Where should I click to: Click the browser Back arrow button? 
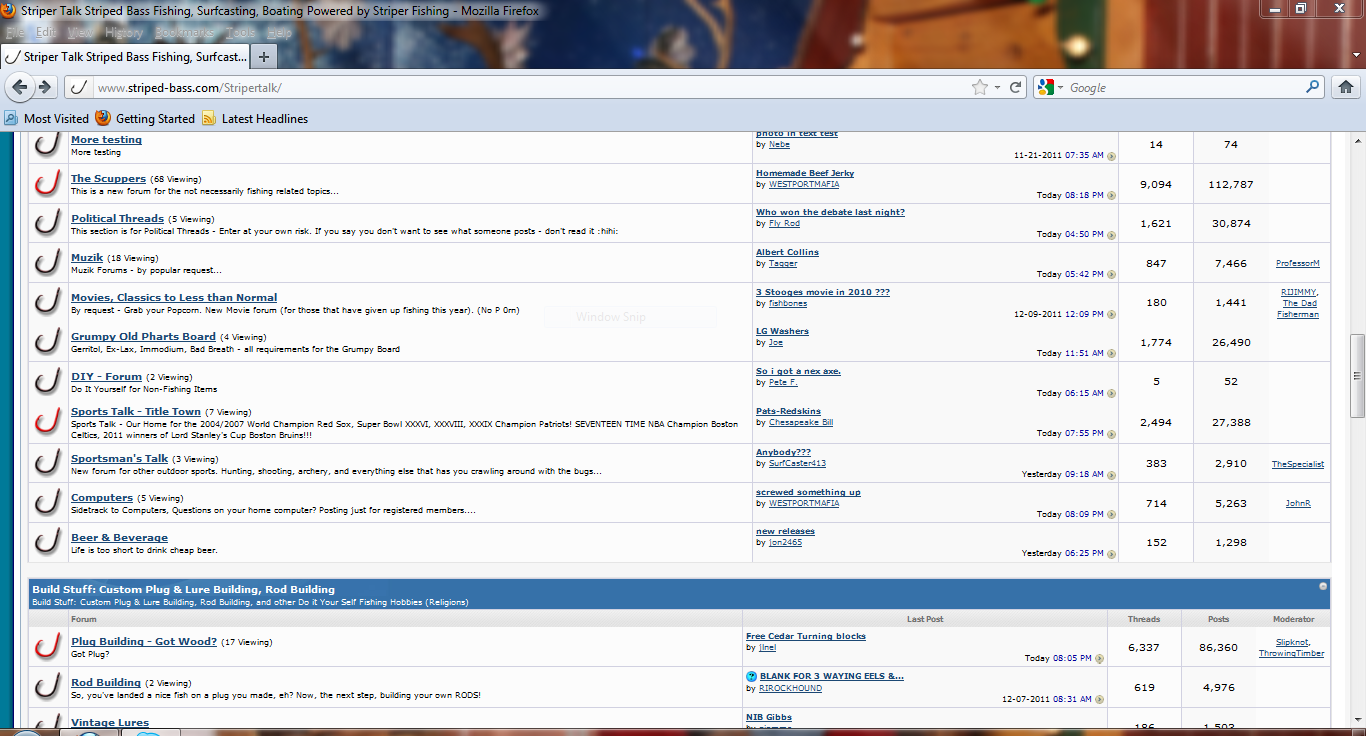click(x=20, y=87)
